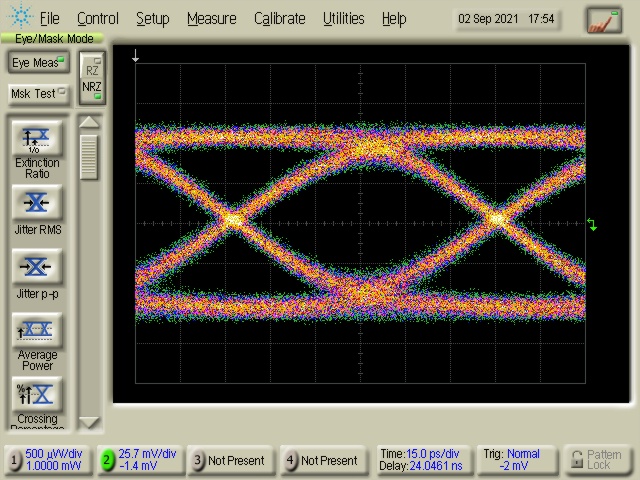Click the Extinction Ratio measurement icon
The width and height of the screenshot is (640, 480).
point(37,137)
